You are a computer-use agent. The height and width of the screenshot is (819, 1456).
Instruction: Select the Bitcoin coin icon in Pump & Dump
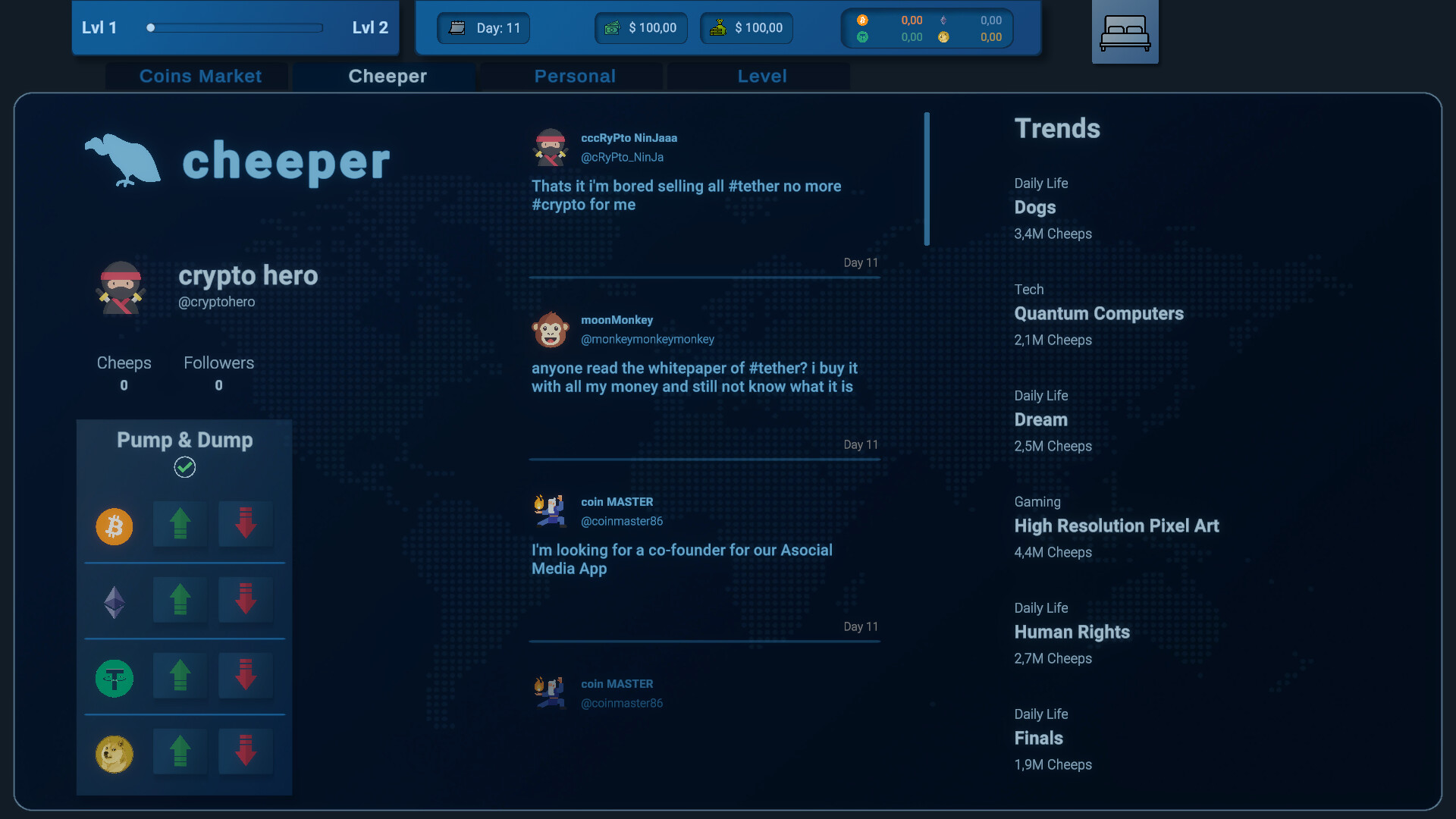114,526
